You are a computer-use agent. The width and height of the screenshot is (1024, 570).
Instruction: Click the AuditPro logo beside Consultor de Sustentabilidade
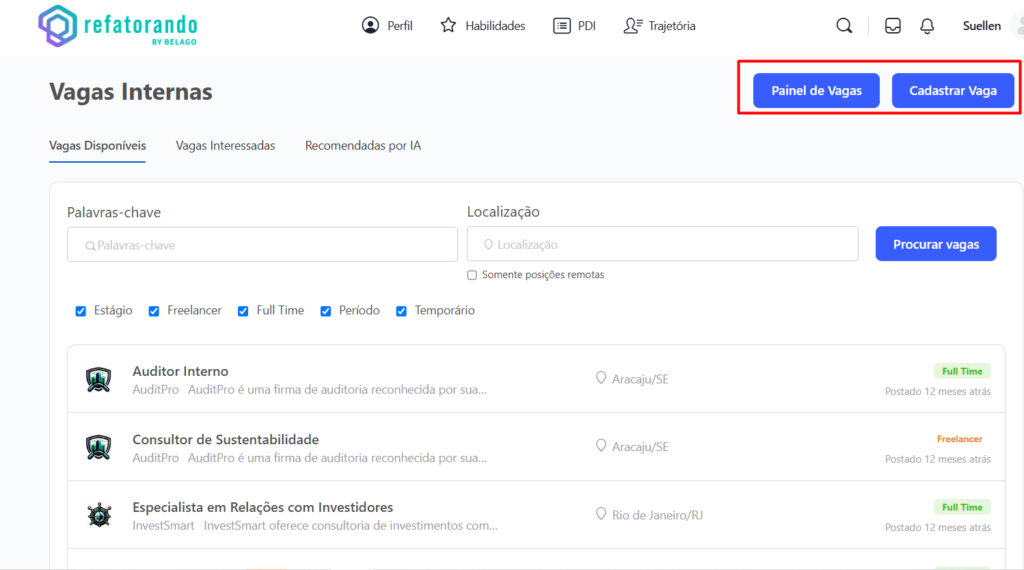pos(98,447)
